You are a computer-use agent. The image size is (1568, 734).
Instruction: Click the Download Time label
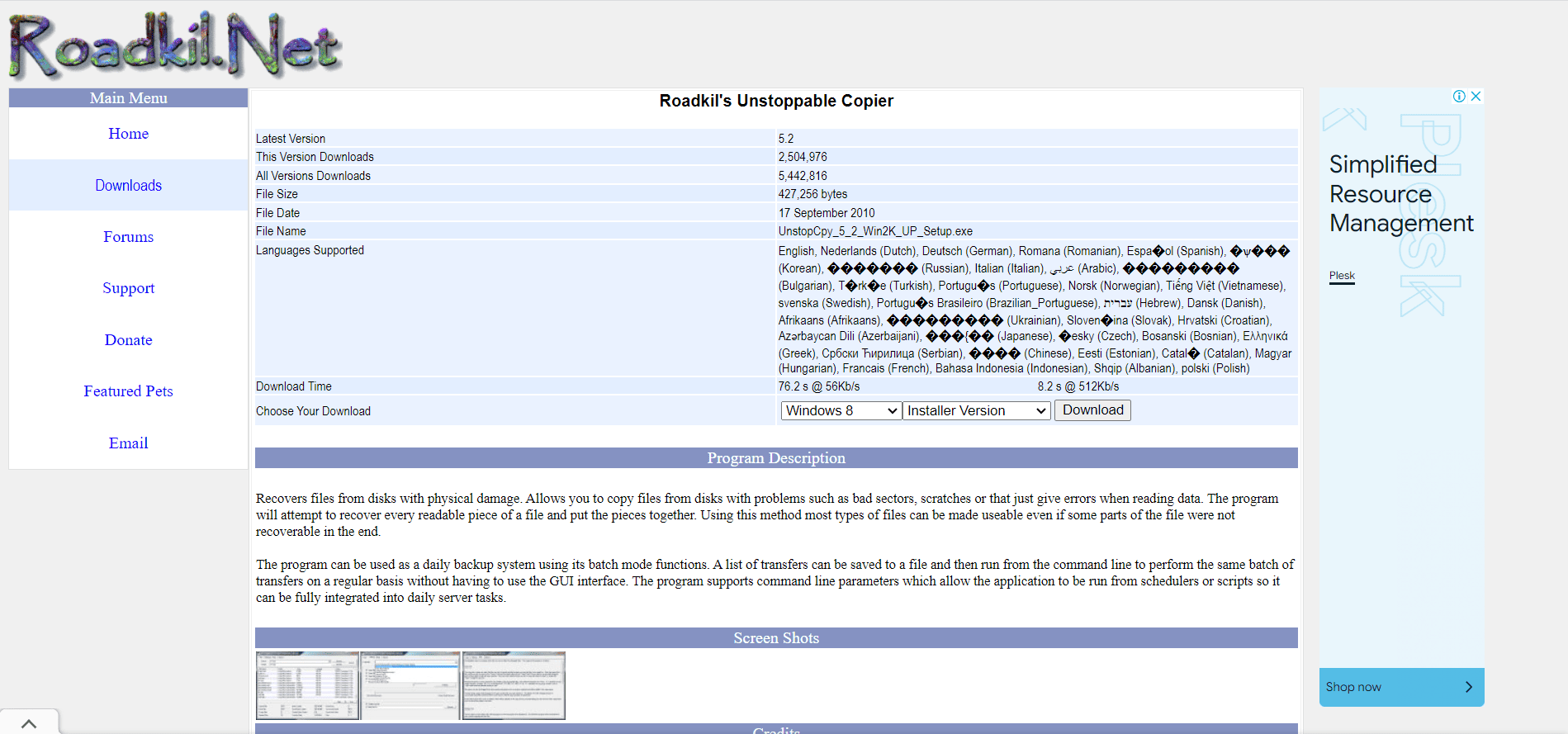pos(294,386)
